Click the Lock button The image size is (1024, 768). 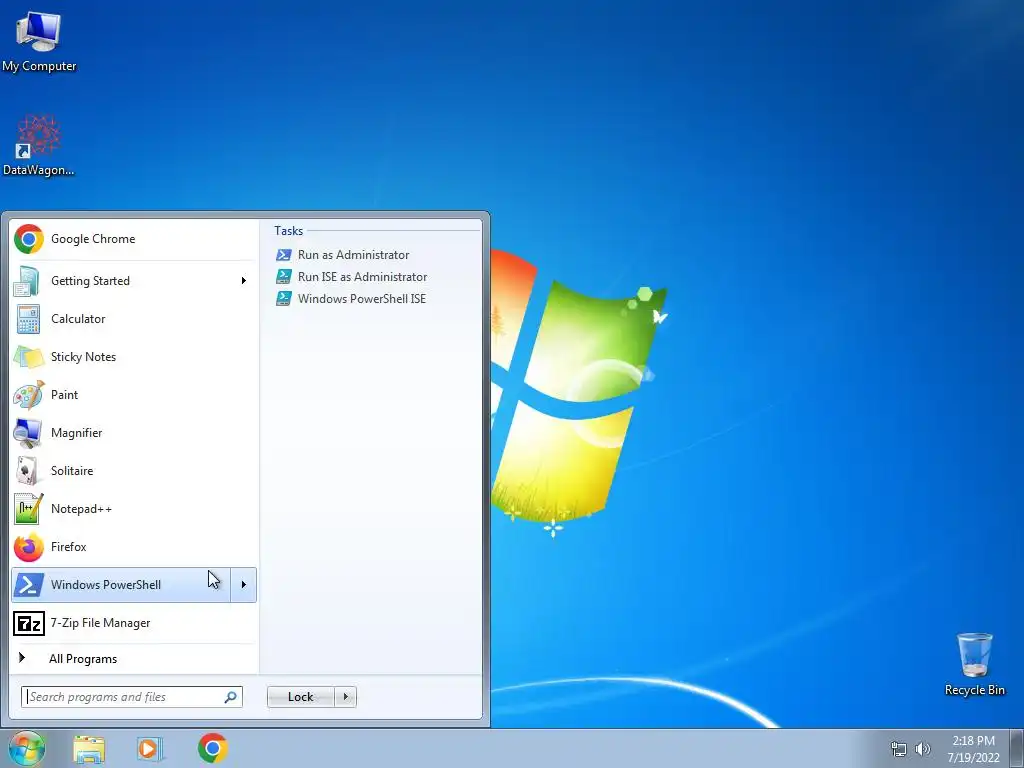pos(301,697)
